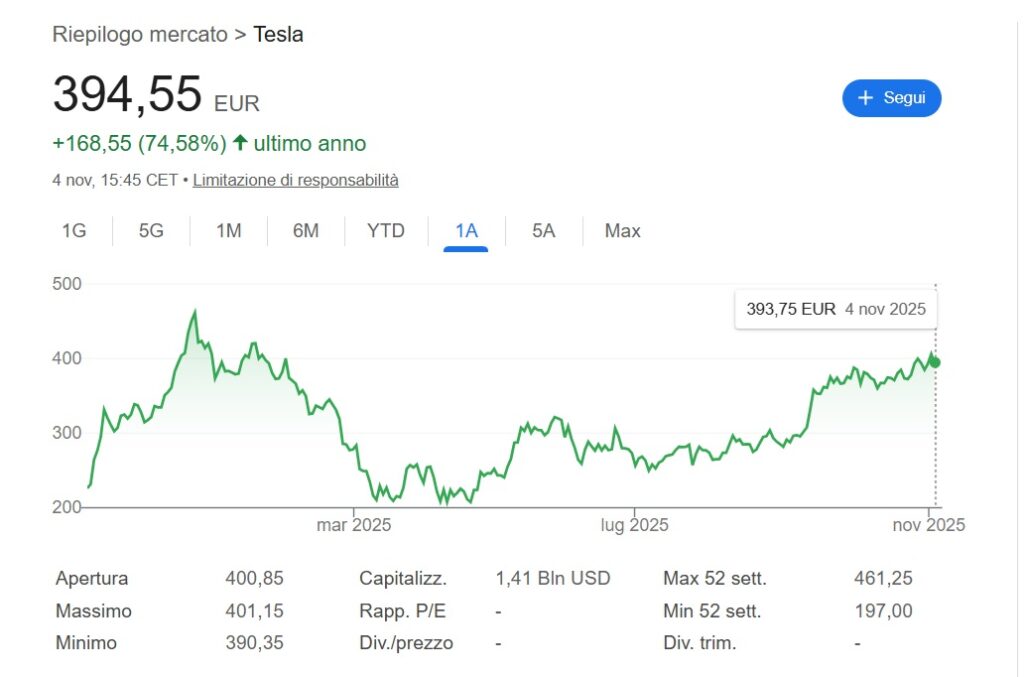The height and width of the screenshot is (677, 1024).
Task: Click the green upward arrow beside ultimo anno
Action: tap(240, 143)
